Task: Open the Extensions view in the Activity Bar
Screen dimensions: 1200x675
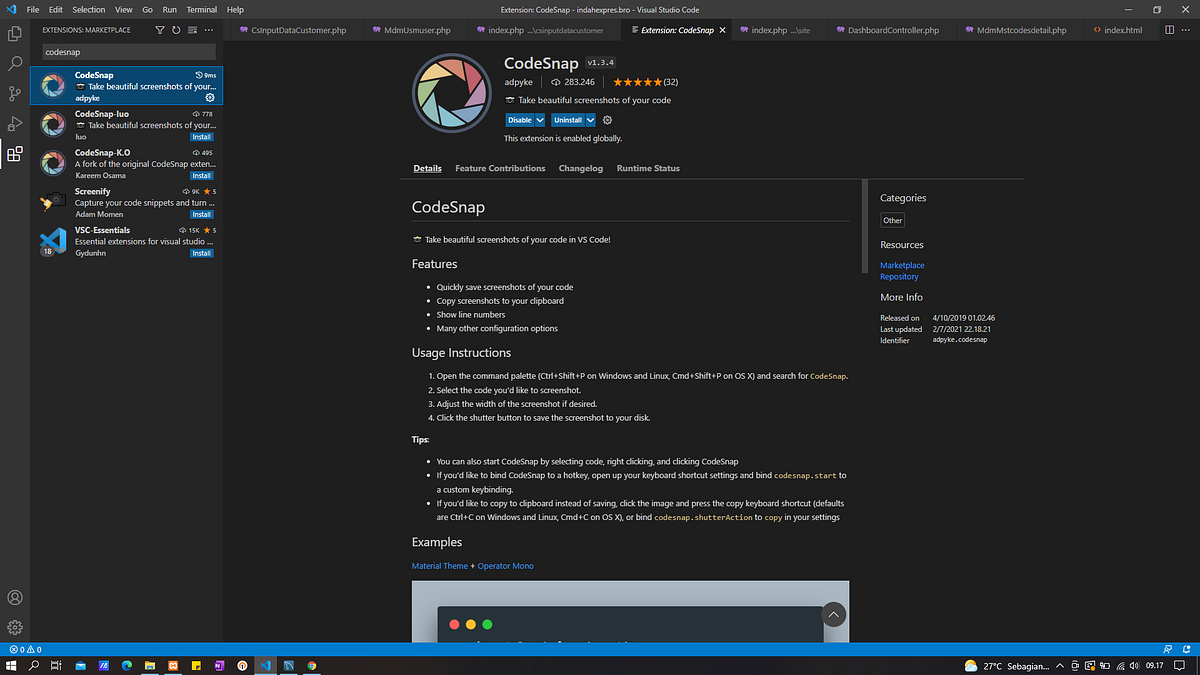Action: point(14,154)
